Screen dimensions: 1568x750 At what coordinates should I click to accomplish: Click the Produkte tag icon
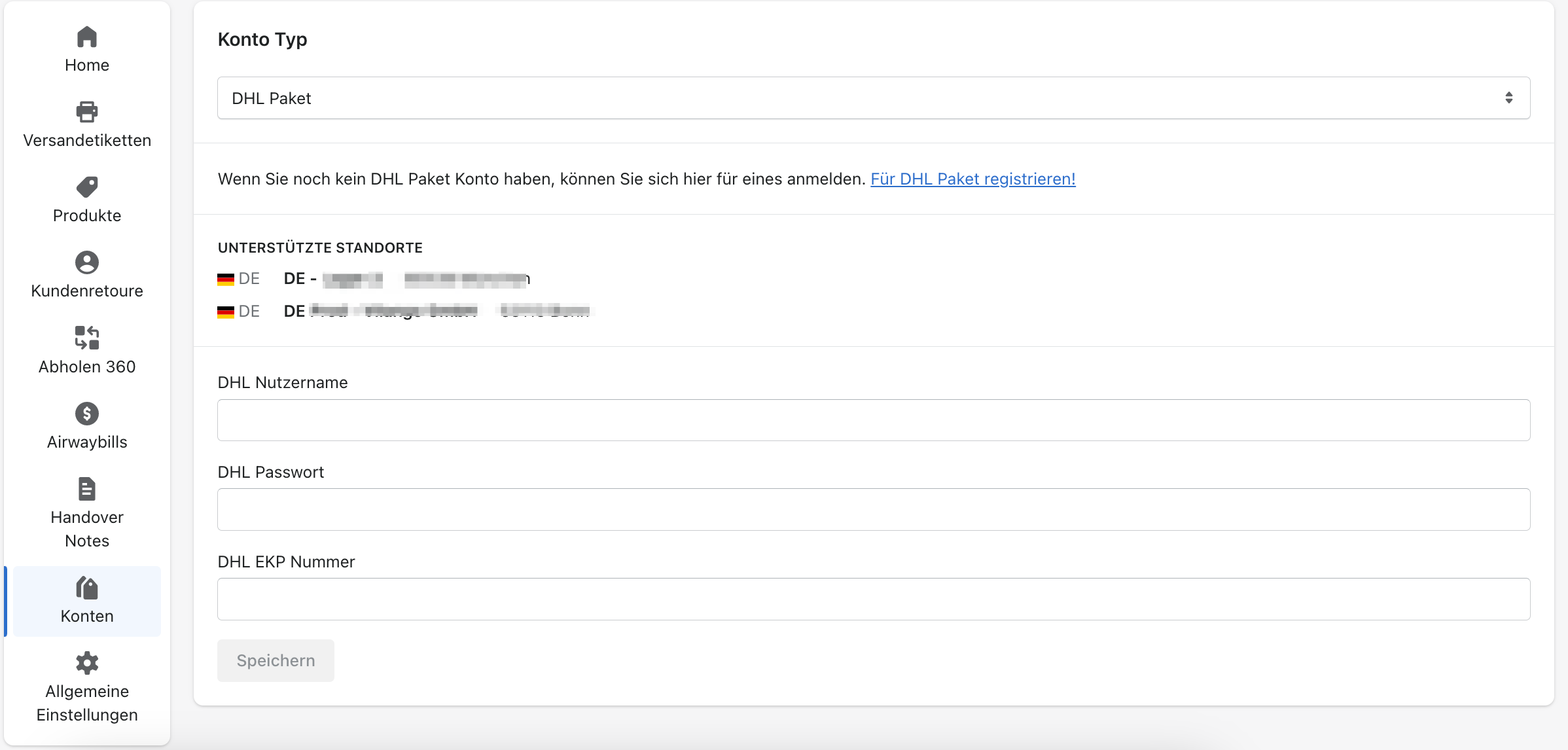point(86,187)
